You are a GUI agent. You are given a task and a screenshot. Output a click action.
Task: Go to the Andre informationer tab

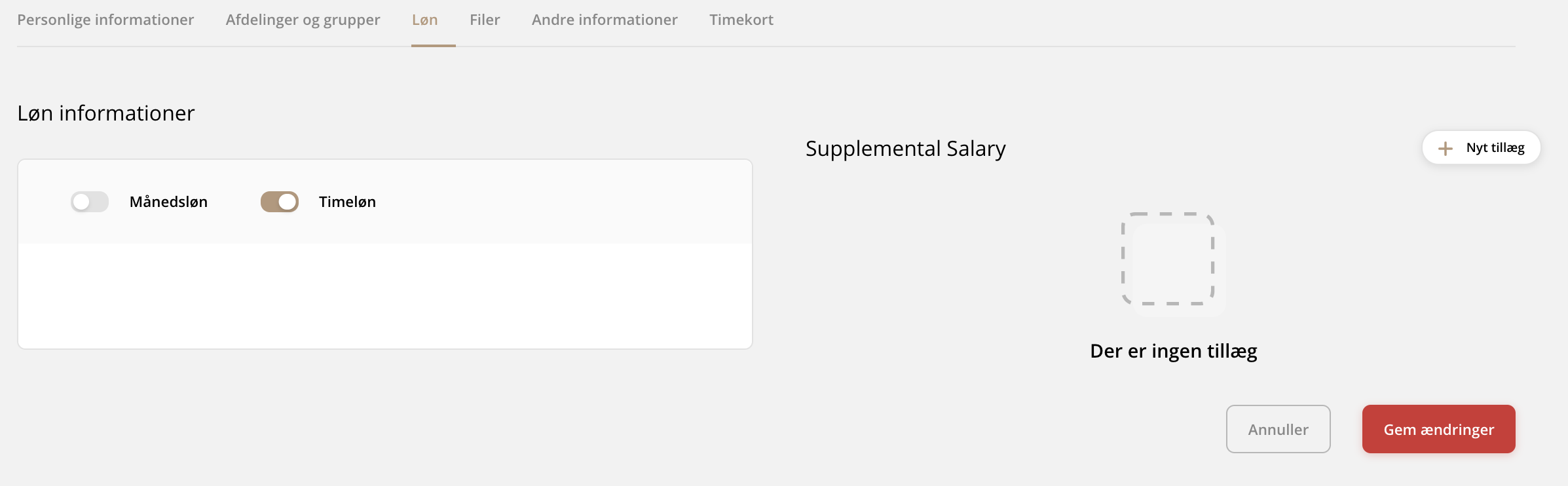(x=605, y=20)
